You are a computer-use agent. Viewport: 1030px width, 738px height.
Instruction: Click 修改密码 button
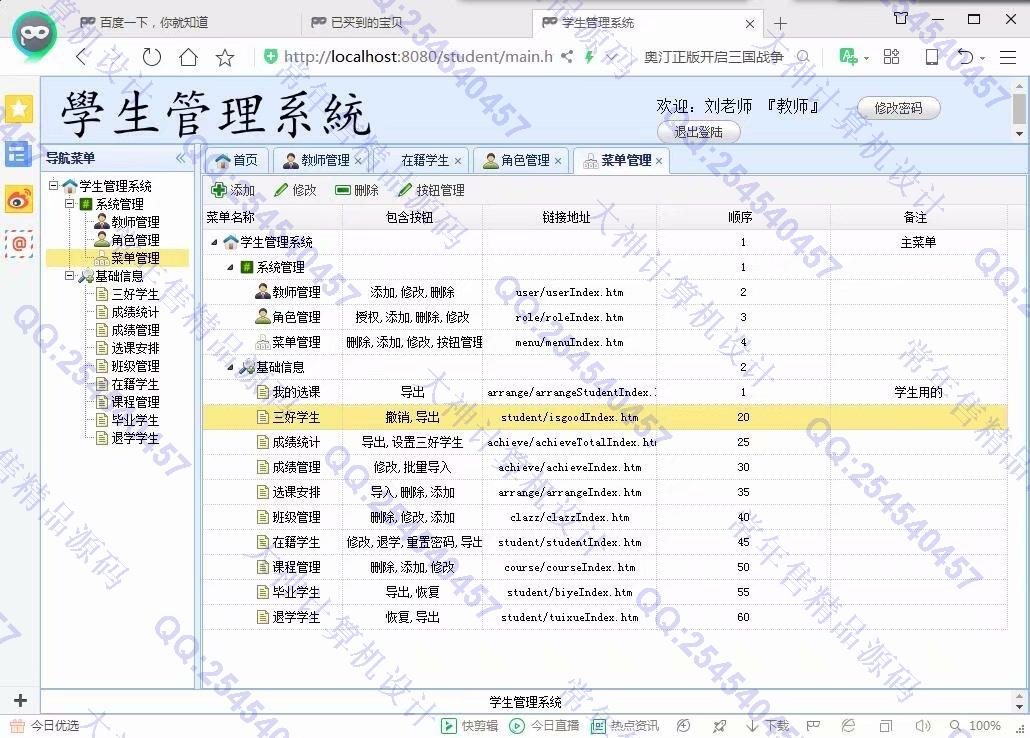pyautogui.click(x=899, y=108)
